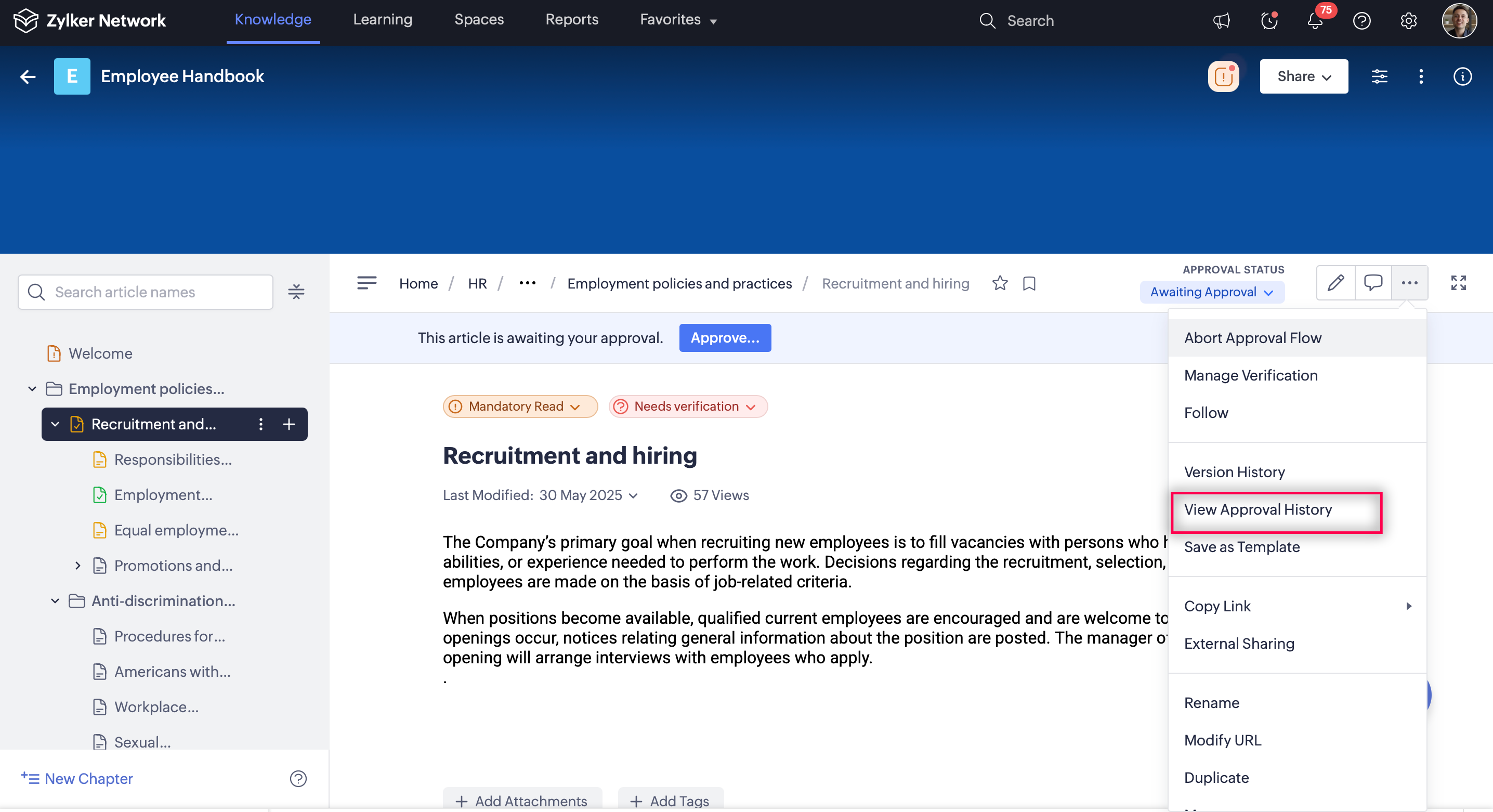Click the table of contents lines icon
This screenshot has width=1493, height=812.
point(366,283)
